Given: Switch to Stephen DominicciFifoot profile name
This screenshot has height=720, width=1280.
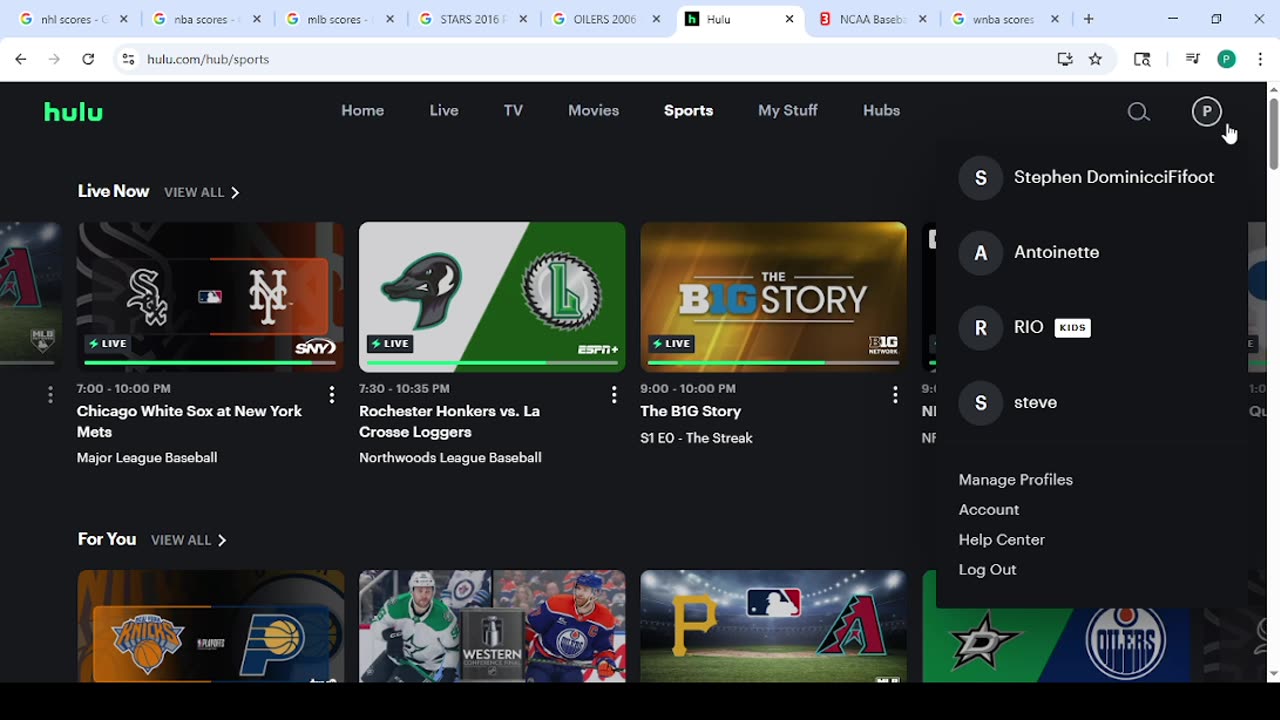Looking at the screenshot, I should 1114,177.
